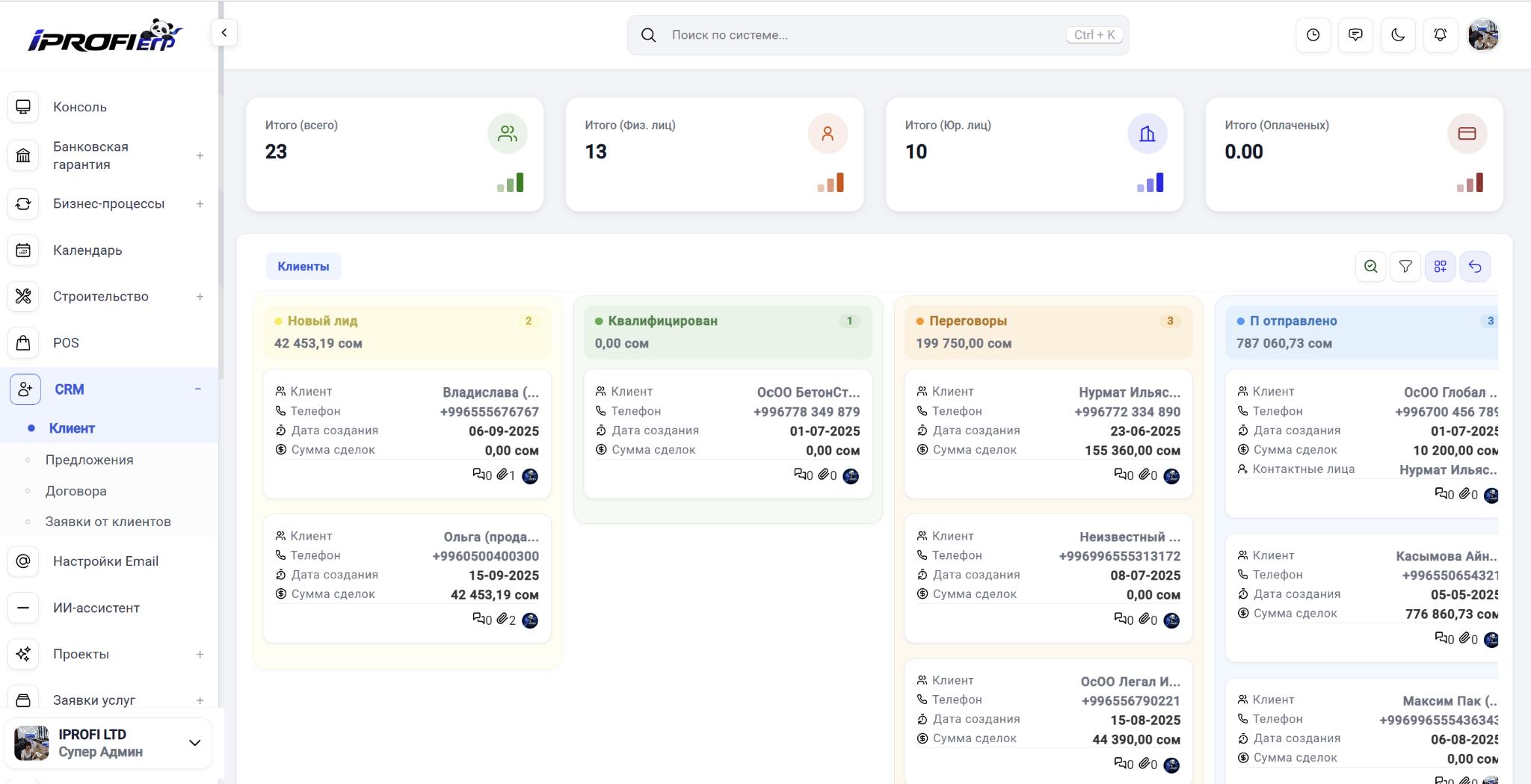Open Календарь in the sidebar
This screenshot has height=784, width=1531.
point(87,250)
